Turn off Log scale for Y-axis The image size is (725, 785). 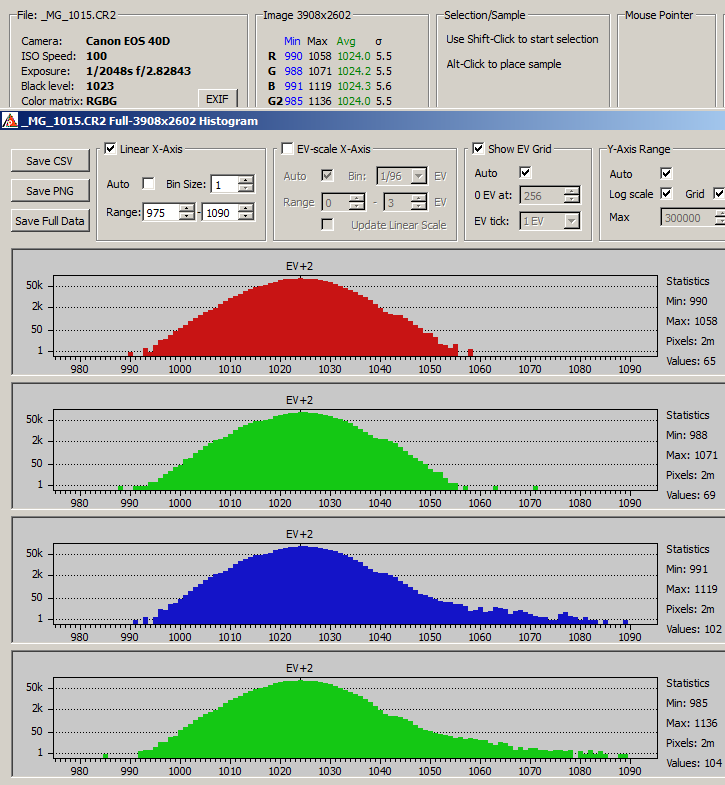667,194
